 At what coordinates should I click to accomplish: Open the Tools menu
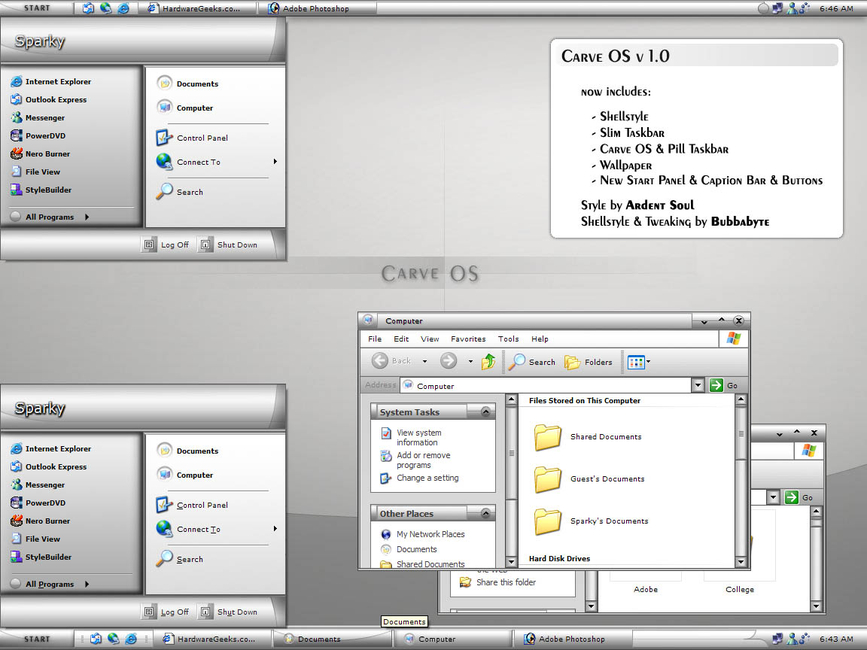point(508,339)
